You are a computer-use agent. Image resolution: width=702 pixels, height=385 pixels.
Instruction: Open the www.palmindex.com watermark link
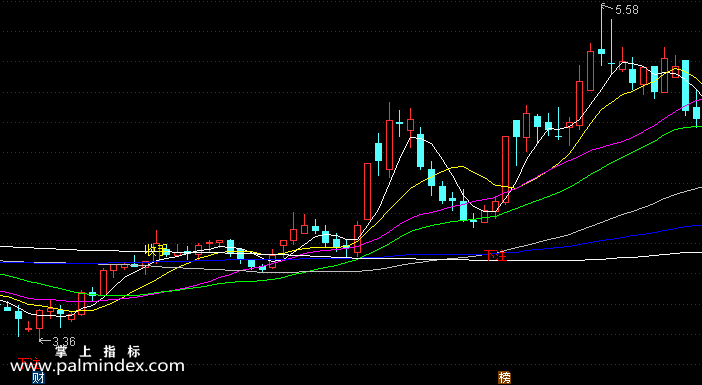tap(97, 366)
